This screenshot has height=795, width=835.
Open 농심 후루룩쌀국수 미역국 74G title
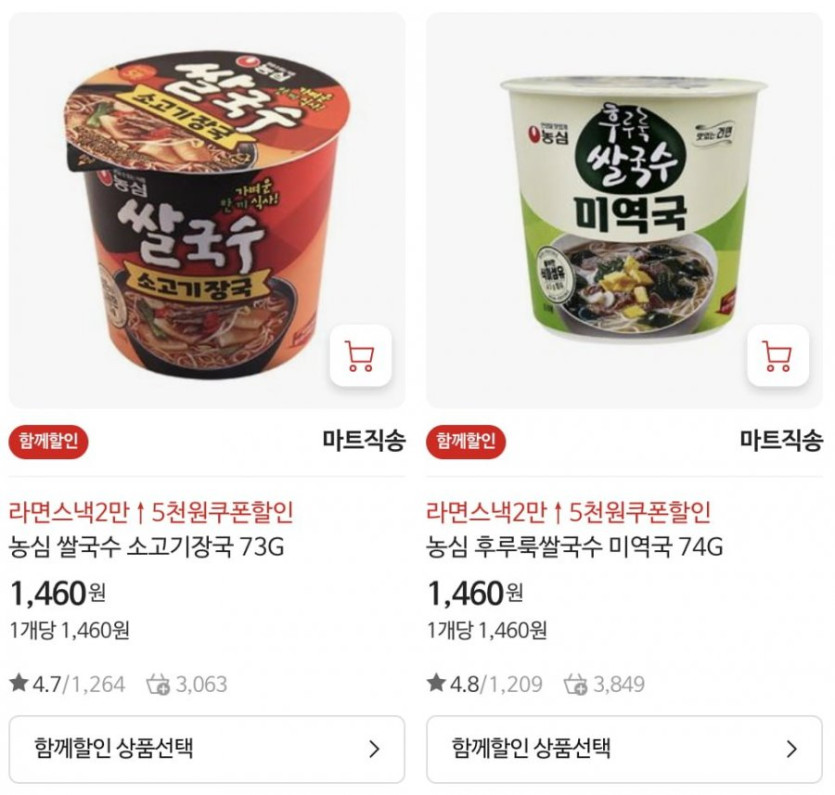(x=575, y=547)
